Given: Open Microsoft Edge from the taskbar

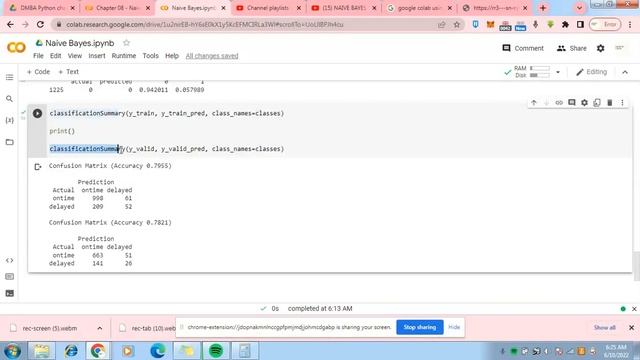Looking at the screenshot, I should pos(158,351).
